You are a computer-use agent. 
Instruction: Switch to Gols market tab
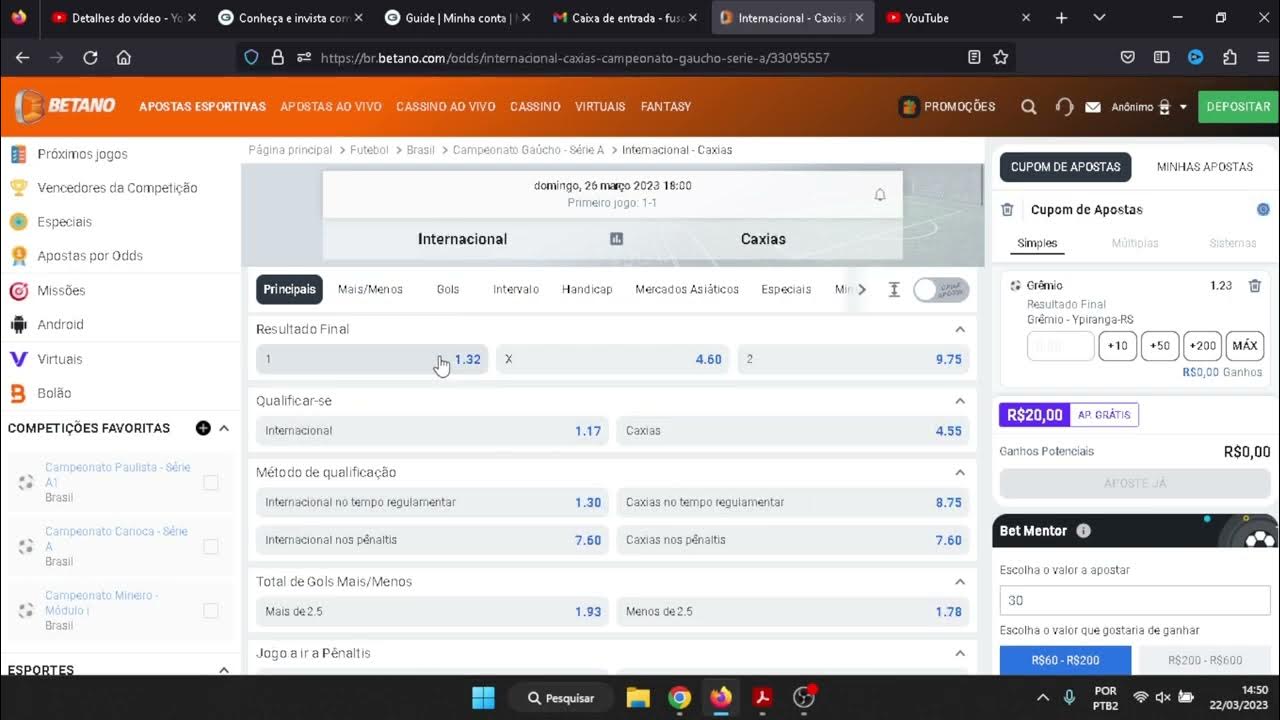448,289
